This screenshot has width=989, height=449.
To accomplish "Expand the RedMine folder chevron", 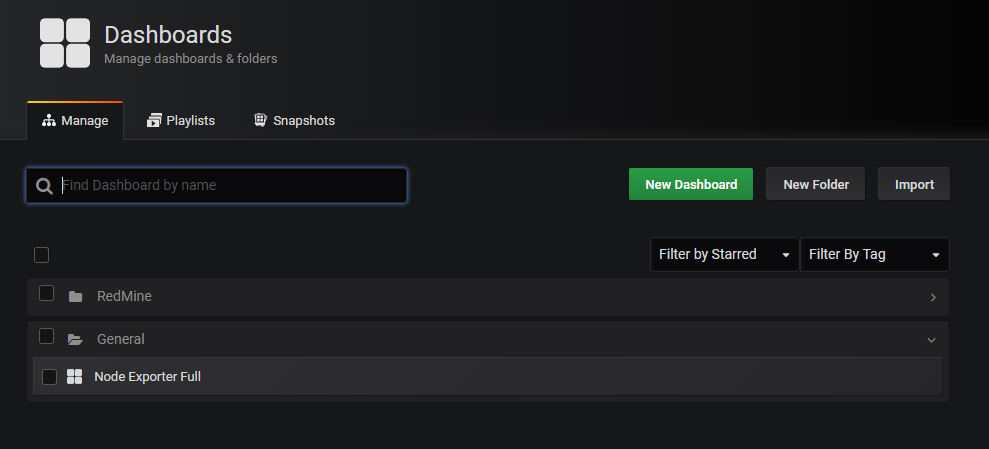I will point(933,297).
